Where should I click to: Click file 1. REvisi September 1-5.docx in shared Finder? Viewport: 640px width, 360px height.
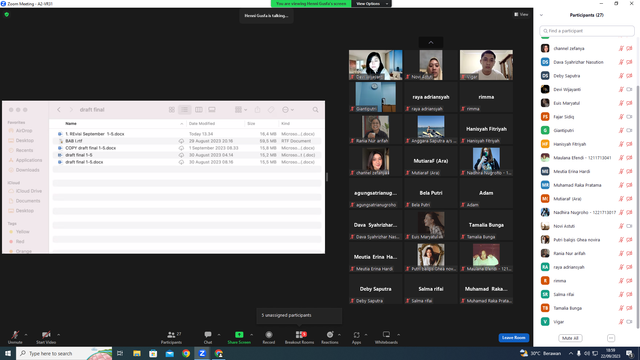click(95, 134)
